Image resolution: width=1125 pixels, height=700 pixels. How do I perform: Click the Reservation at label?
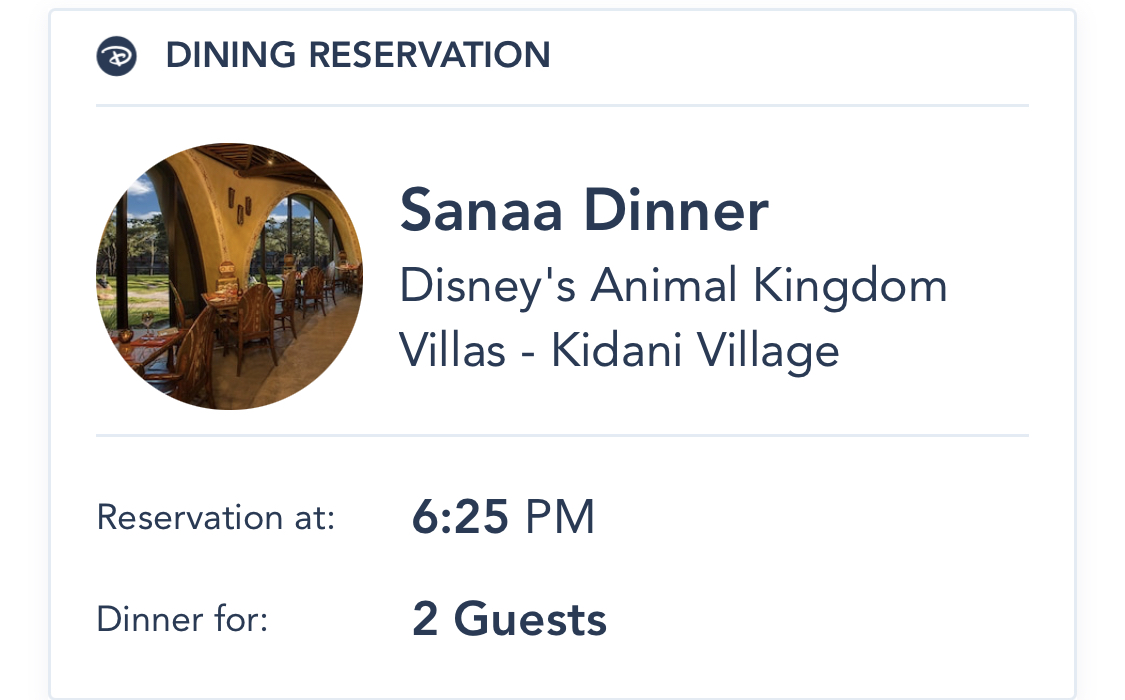[215, 518]
